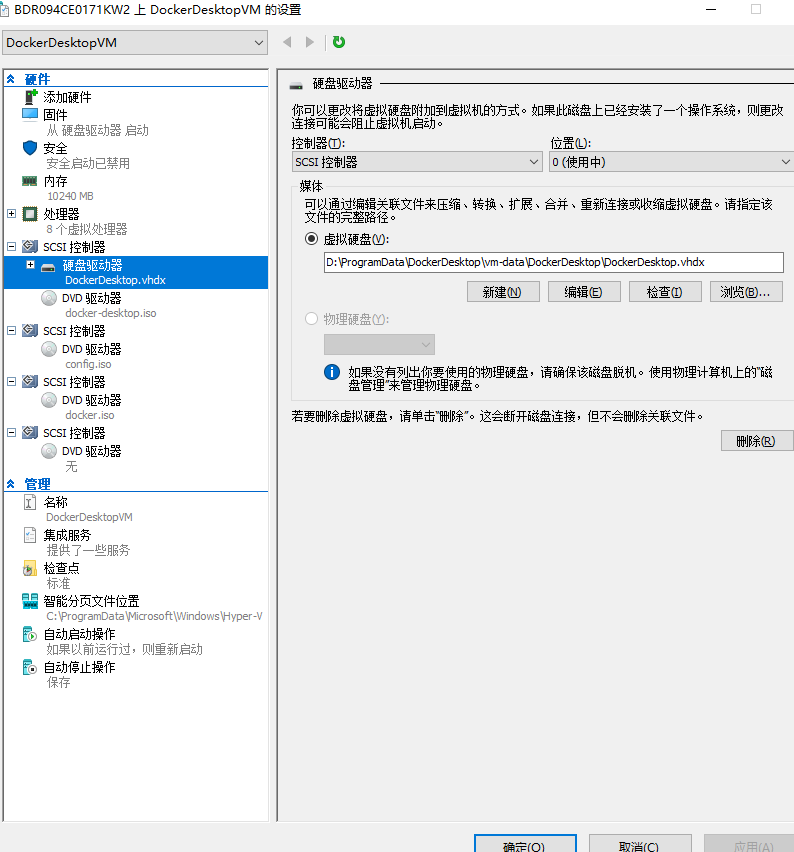Screen dimensions: 794x852
Task: Click the back navigation arrow
Action: click(287, 42)
